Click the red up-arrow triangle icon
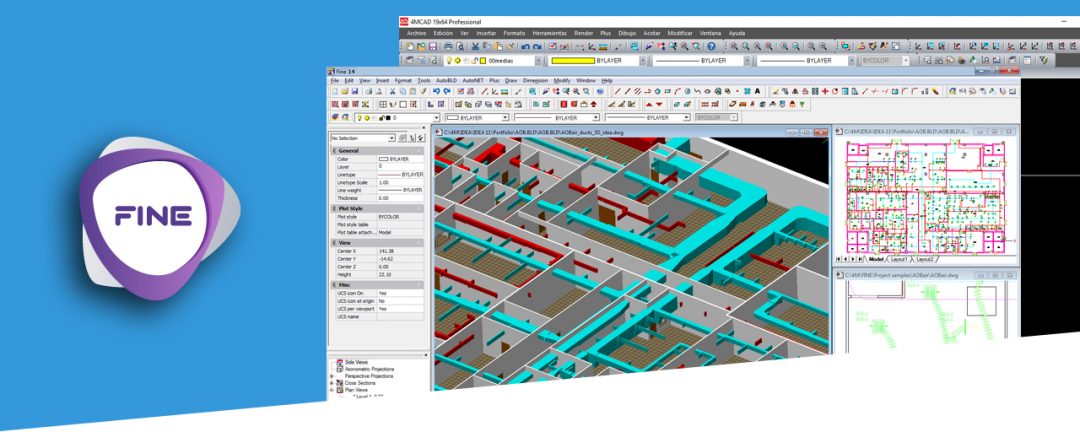Screen dimensions: 1080x432 coord(648,104)
